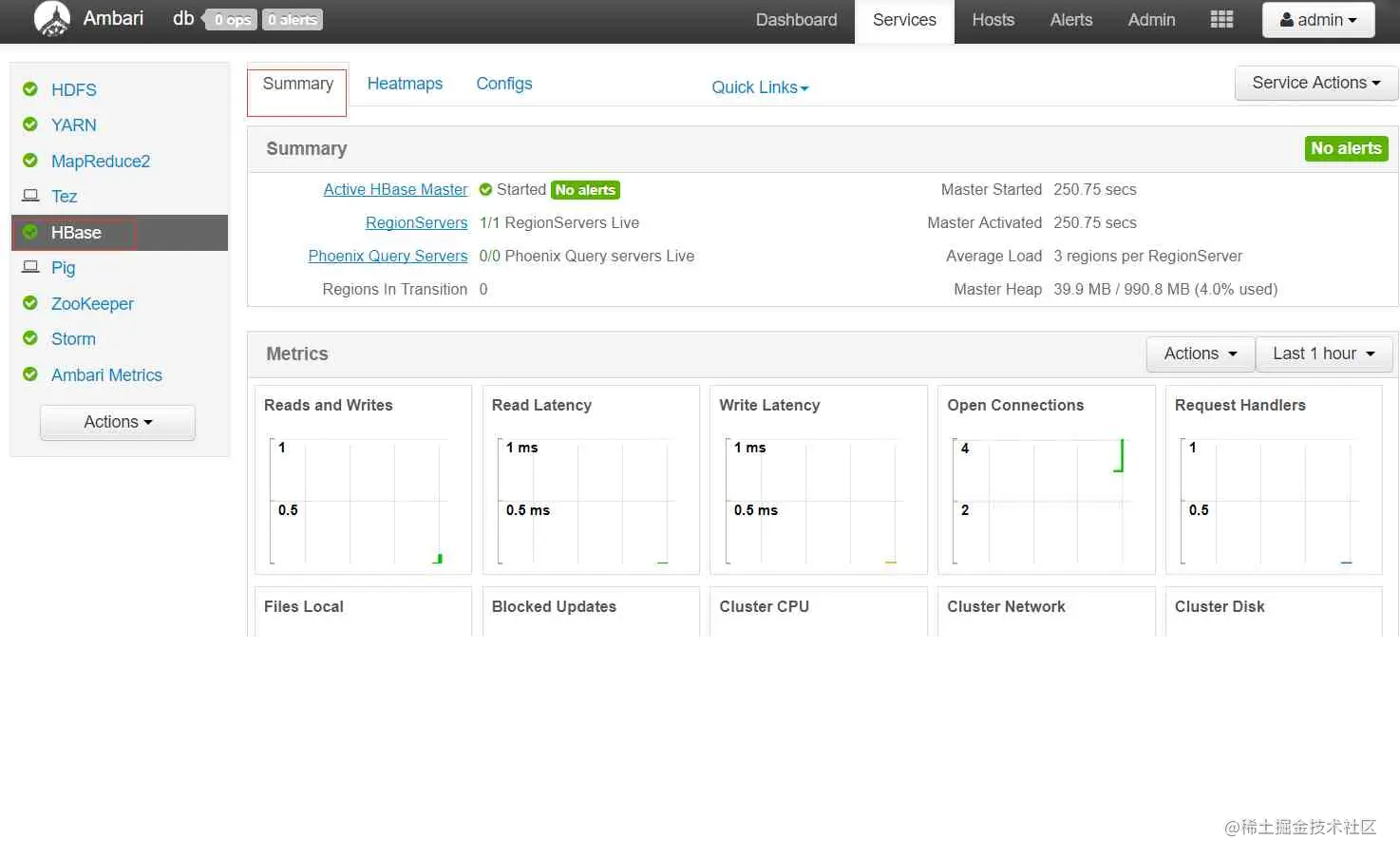Click the 0 ops badge
Viewport: 1400px width, 860px height.
pyautogui.click(x=232, y=20)
